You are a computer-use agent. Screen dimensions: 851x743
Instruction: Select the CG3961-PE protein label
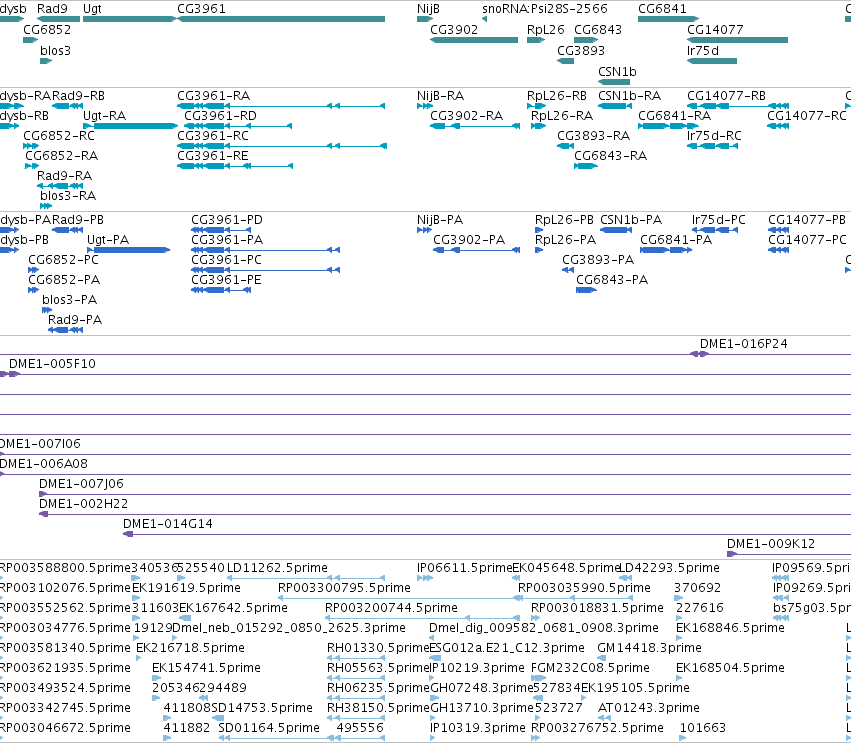(226, 280)
